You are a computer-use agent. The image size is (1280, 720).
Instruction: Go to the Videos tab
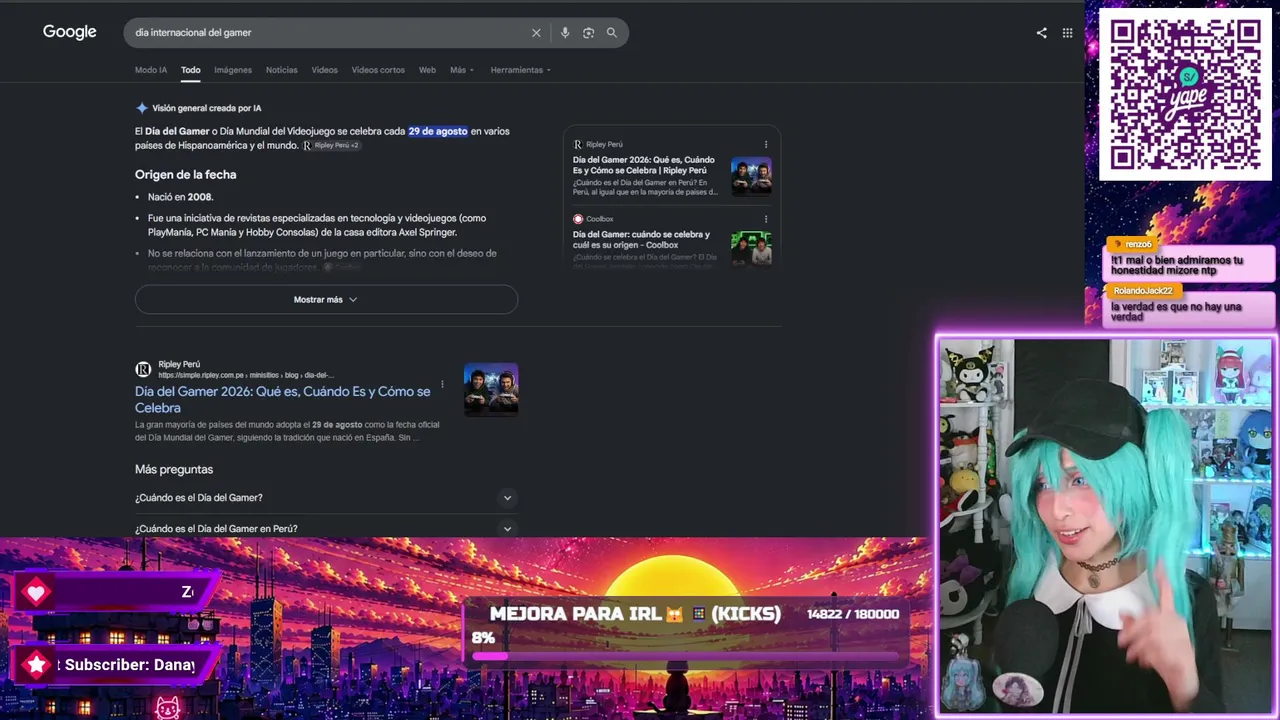click(325, 70)
